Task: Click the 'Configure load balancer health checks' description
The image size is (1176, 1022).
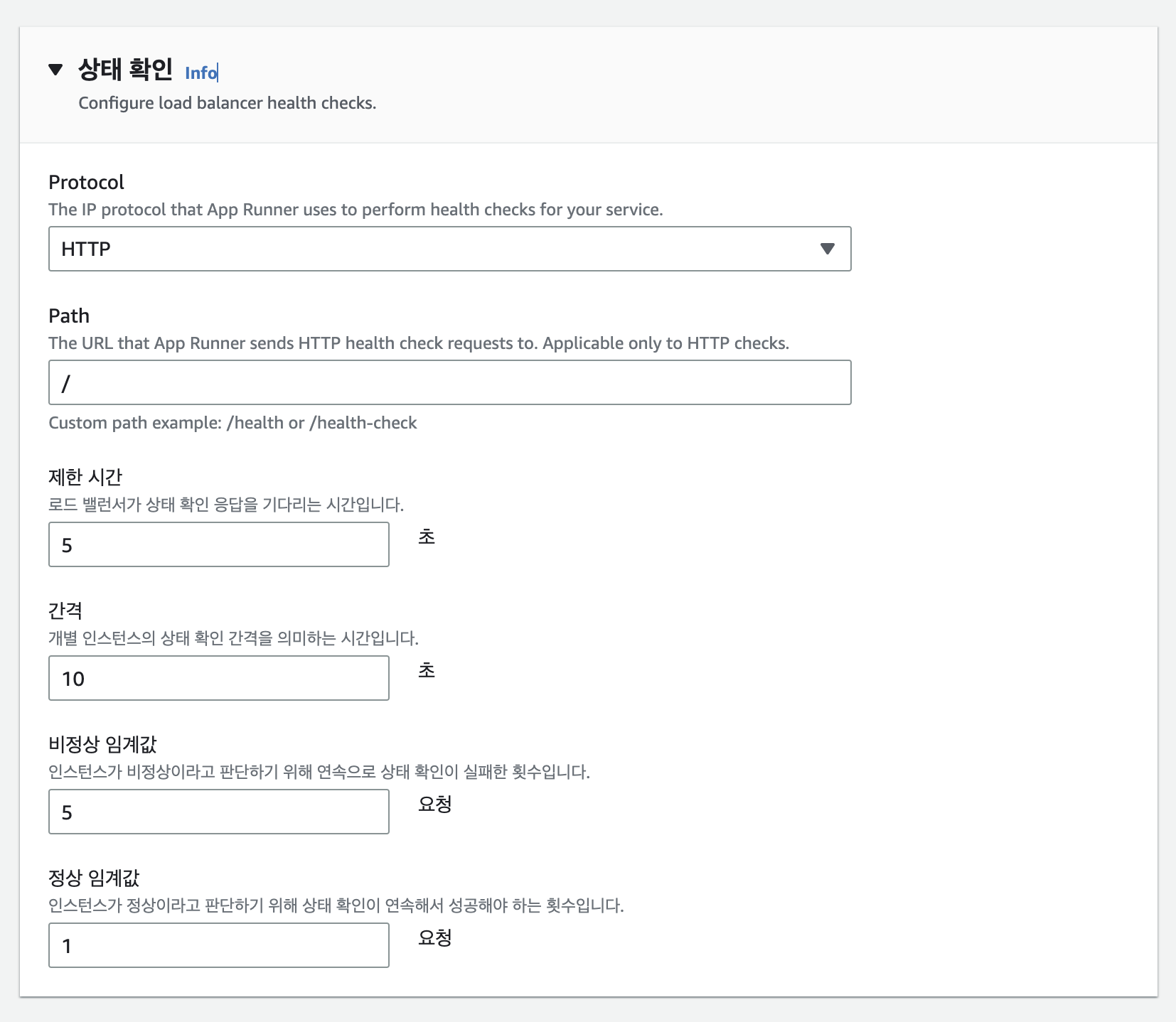Action: [228, 103]
